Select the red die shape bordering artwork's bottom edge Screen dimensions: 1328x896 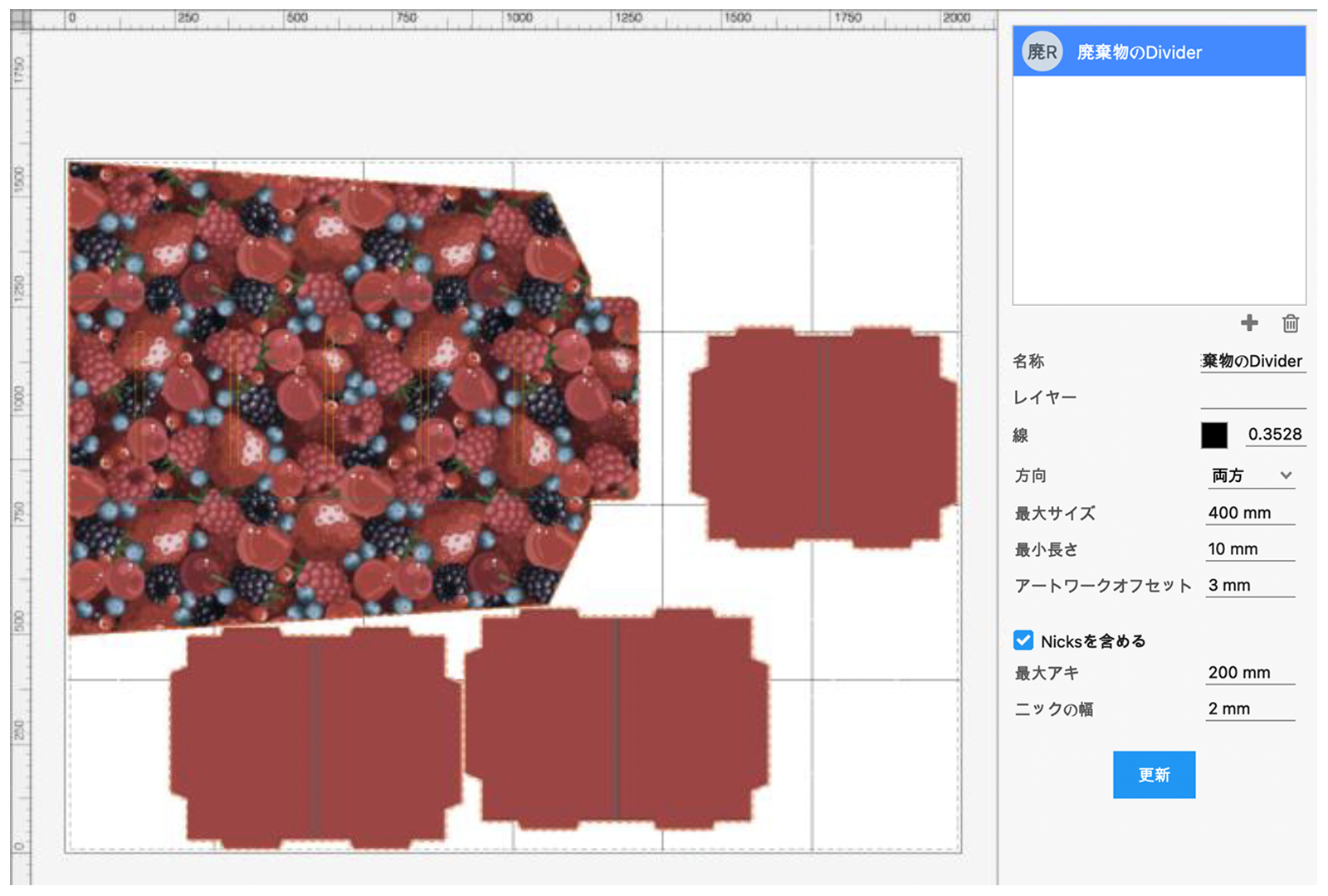616,718
